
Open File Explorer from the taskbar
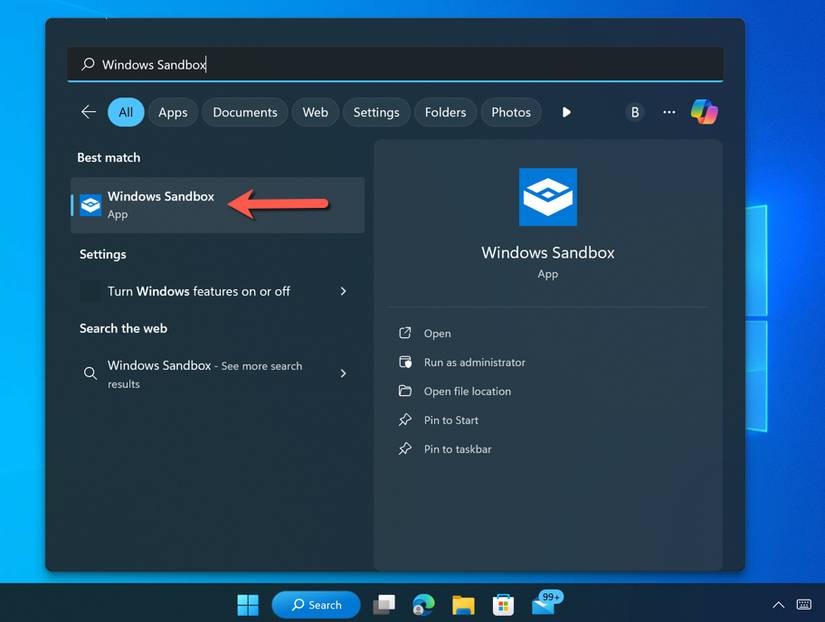[x=463, y=604]
